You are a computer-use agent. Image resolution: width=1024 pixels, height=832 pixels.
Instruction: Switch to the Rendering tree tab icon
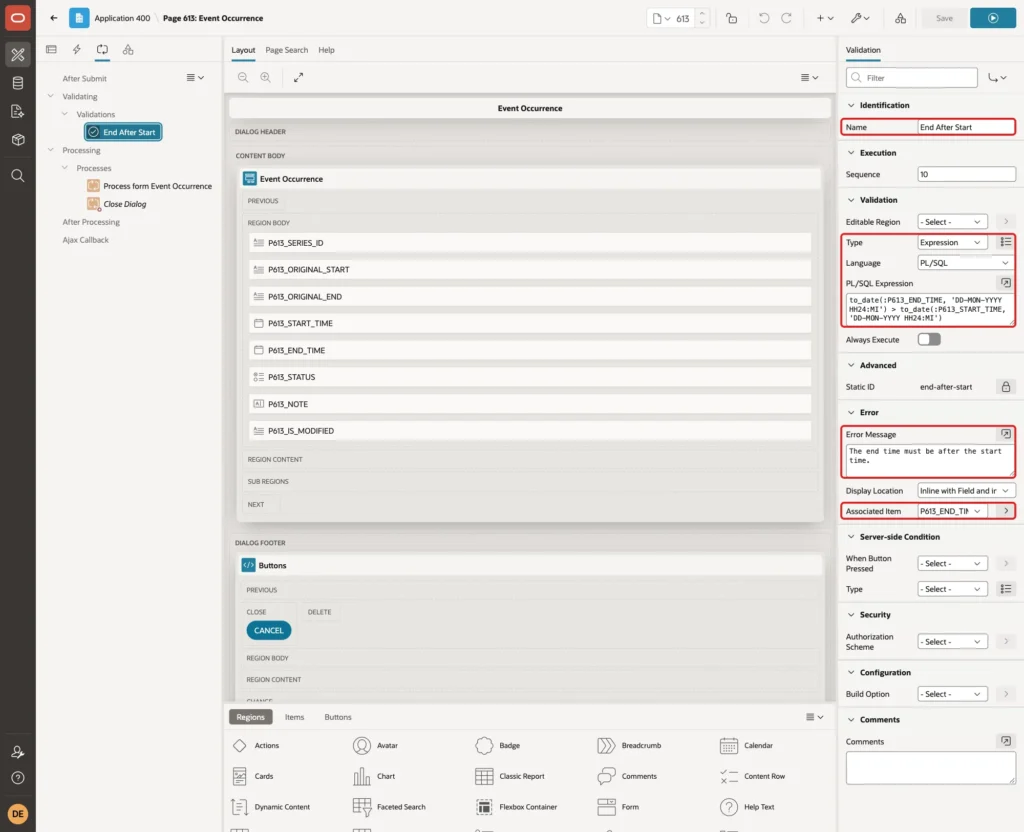(x=52, y=50)
